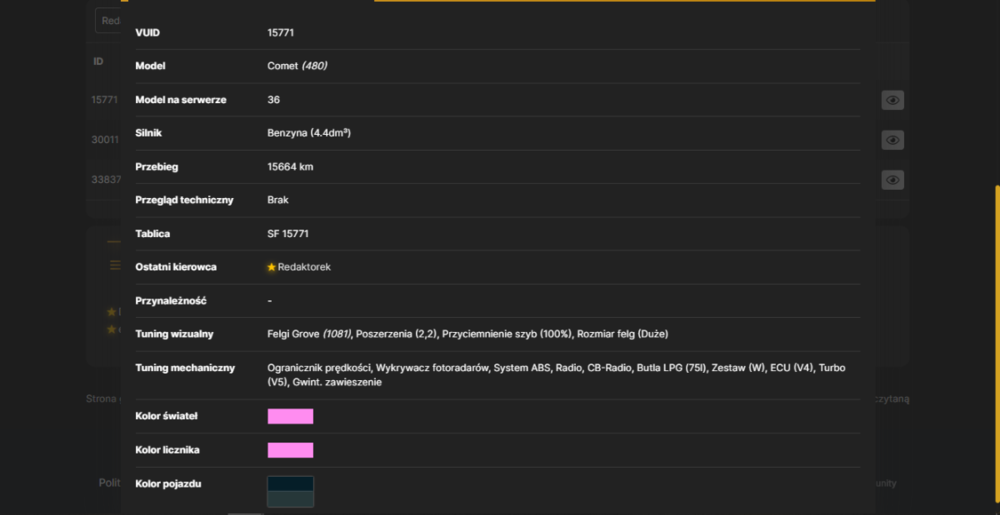
Task: Click the Ostatni kierowca label
Action: click(x=176, y=267)
